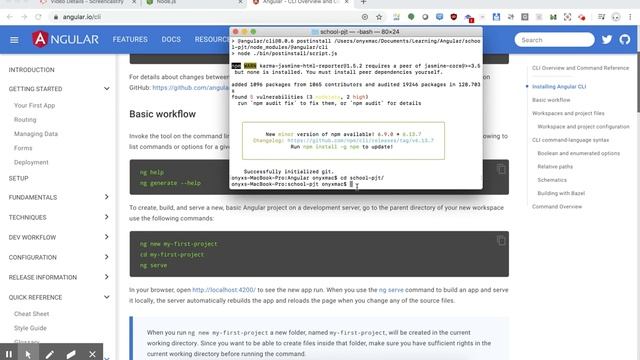Jump to Command Overview in contents
This screenshot has width=640, height=360.
coord(557,207)
